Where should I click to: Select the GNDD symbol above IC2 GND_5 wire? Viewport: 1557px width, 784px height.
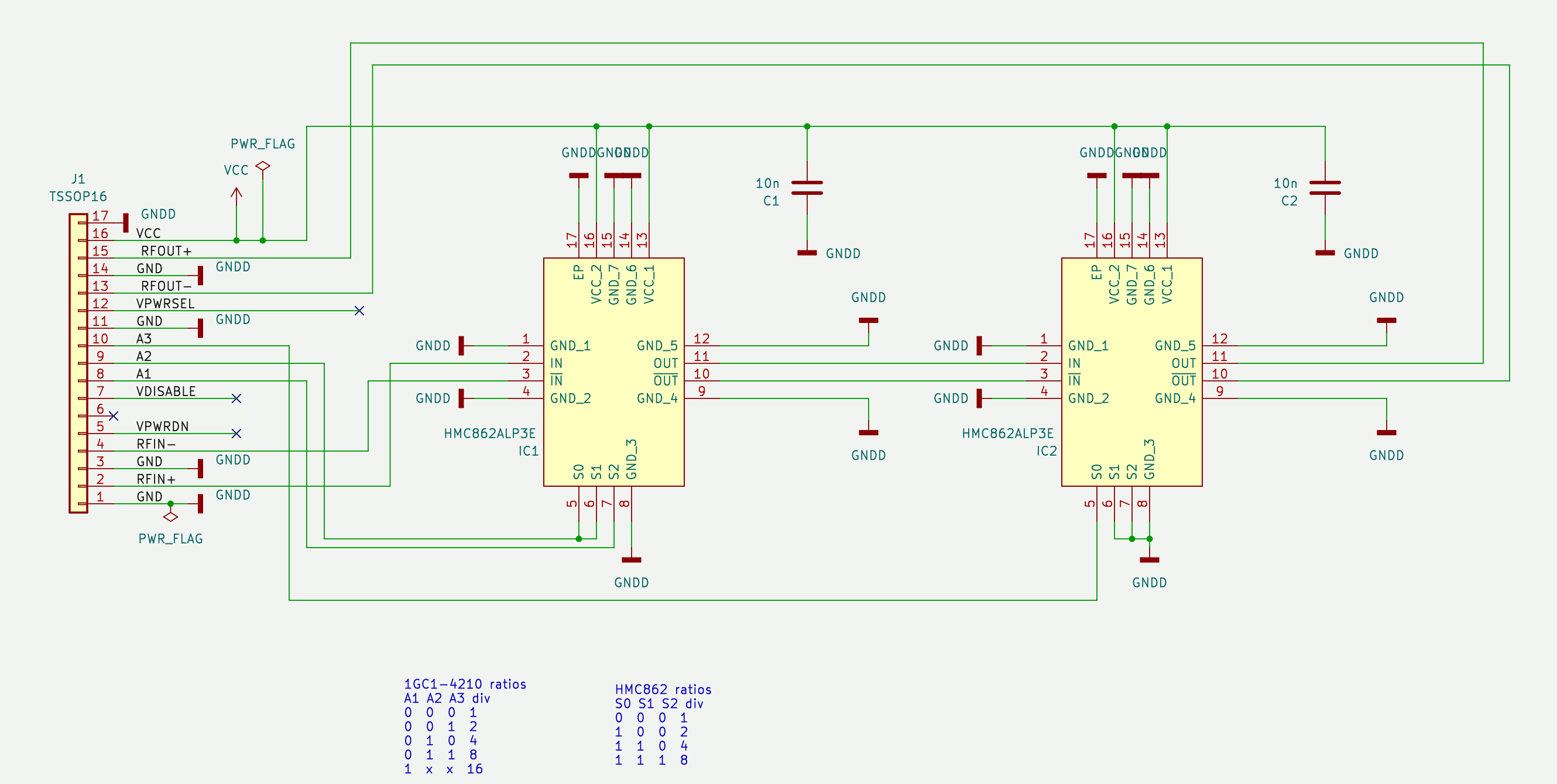coord(1387,320)
